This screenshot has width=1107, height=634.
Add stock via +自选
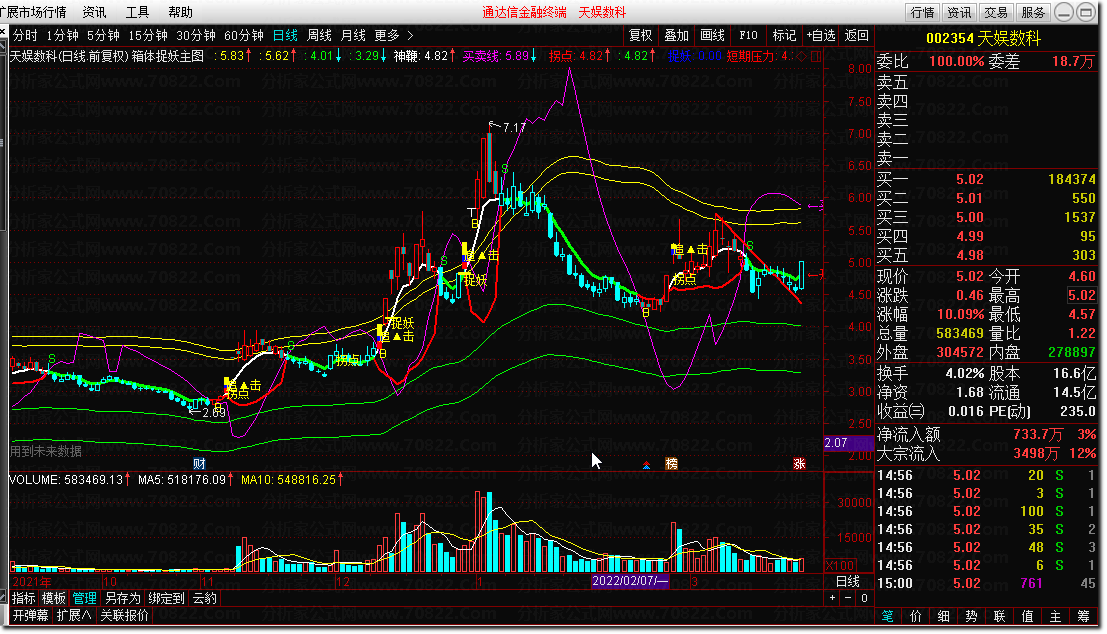click(x=821, y=35)
